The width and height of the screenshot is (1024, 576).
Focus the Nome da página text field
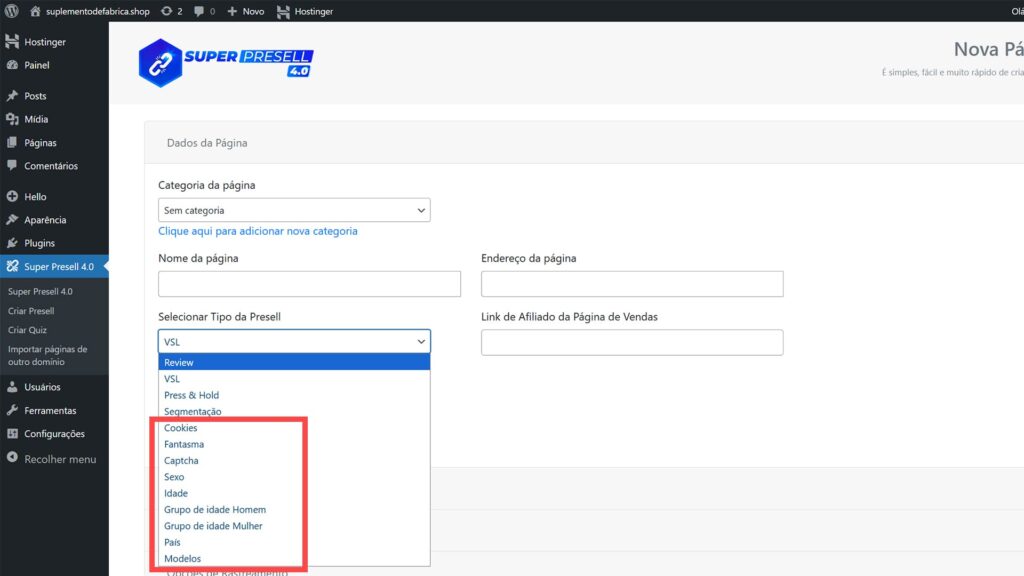(309, 284)
